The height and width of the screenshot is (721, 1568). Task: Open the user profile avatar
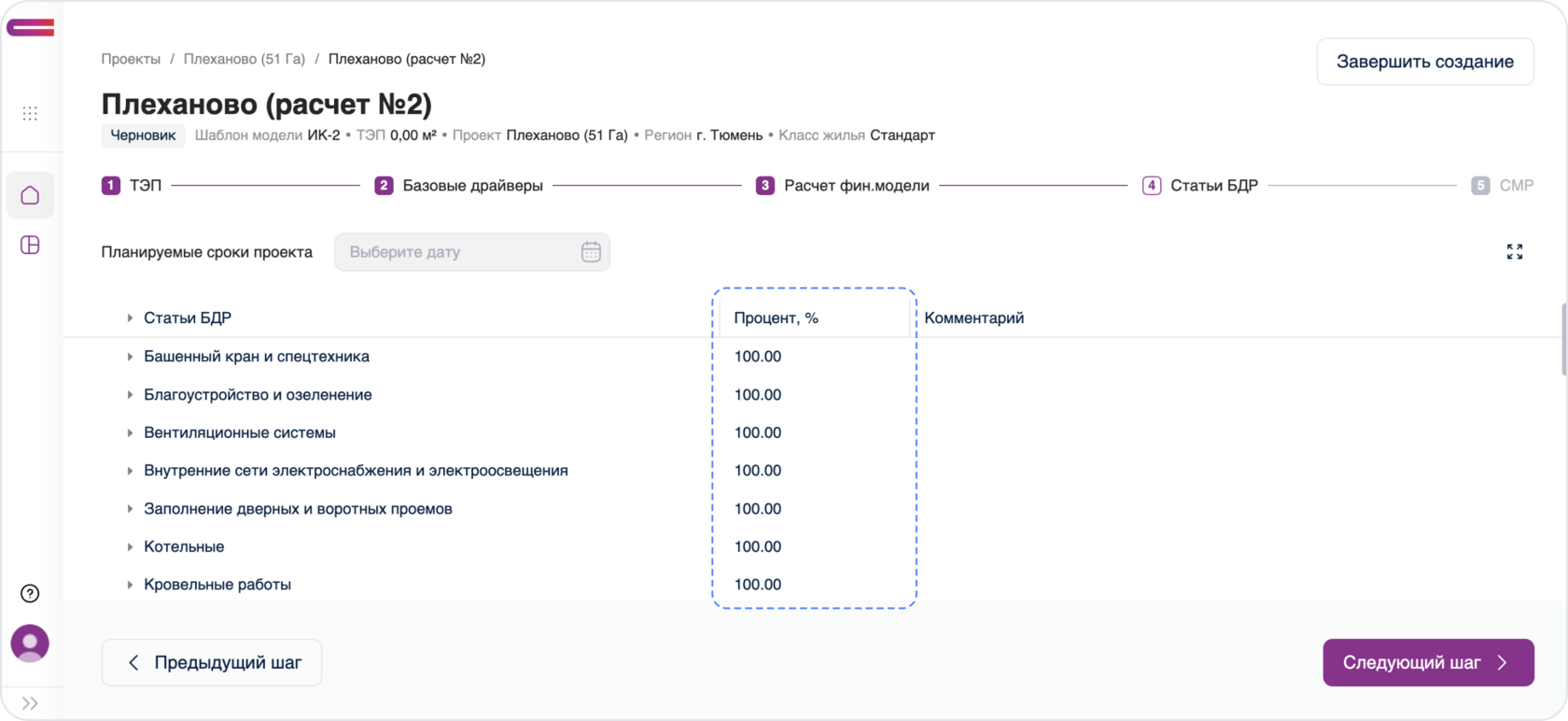(30, 643)
